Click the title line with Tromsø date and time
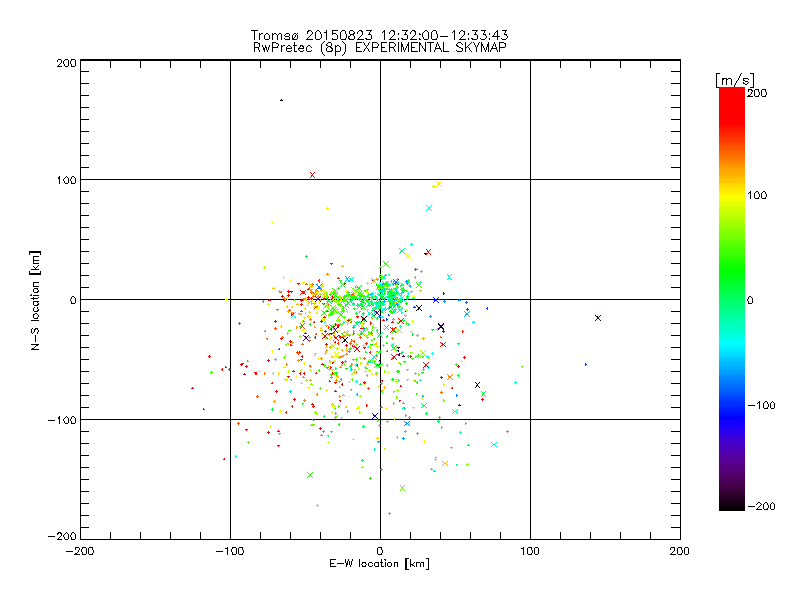The height and width of the screenshot is (600, 800). tap(380, 35)
